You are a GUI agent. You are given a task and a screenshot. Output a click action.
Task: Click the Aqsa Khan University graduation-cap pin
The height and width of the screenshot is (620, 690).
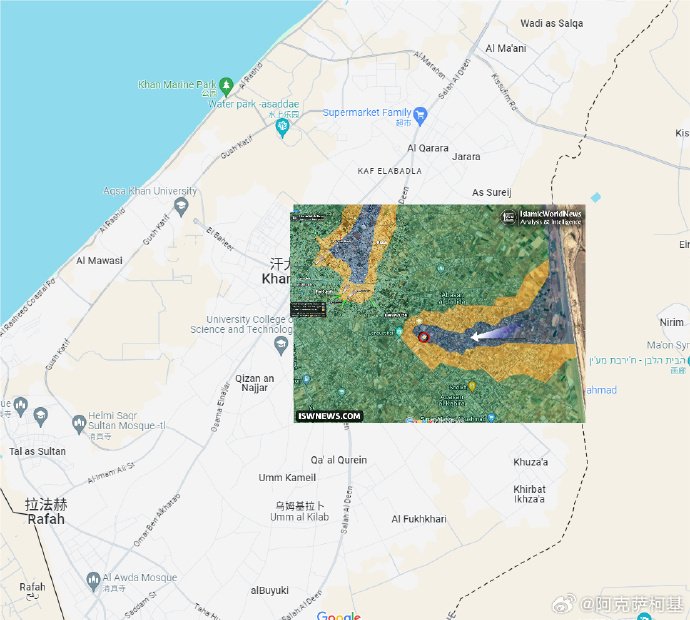tap(181, 207)
